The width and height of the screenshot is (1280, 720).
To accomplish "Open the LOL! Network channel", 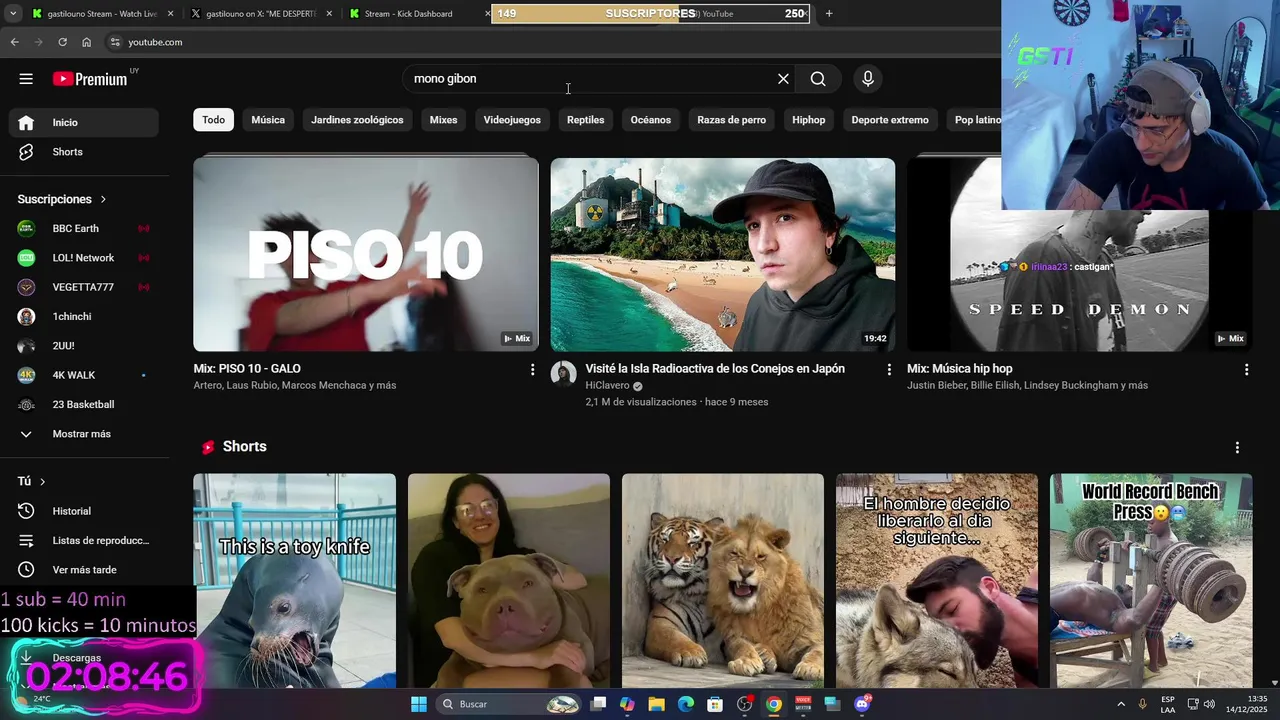I will coord(84,258).
